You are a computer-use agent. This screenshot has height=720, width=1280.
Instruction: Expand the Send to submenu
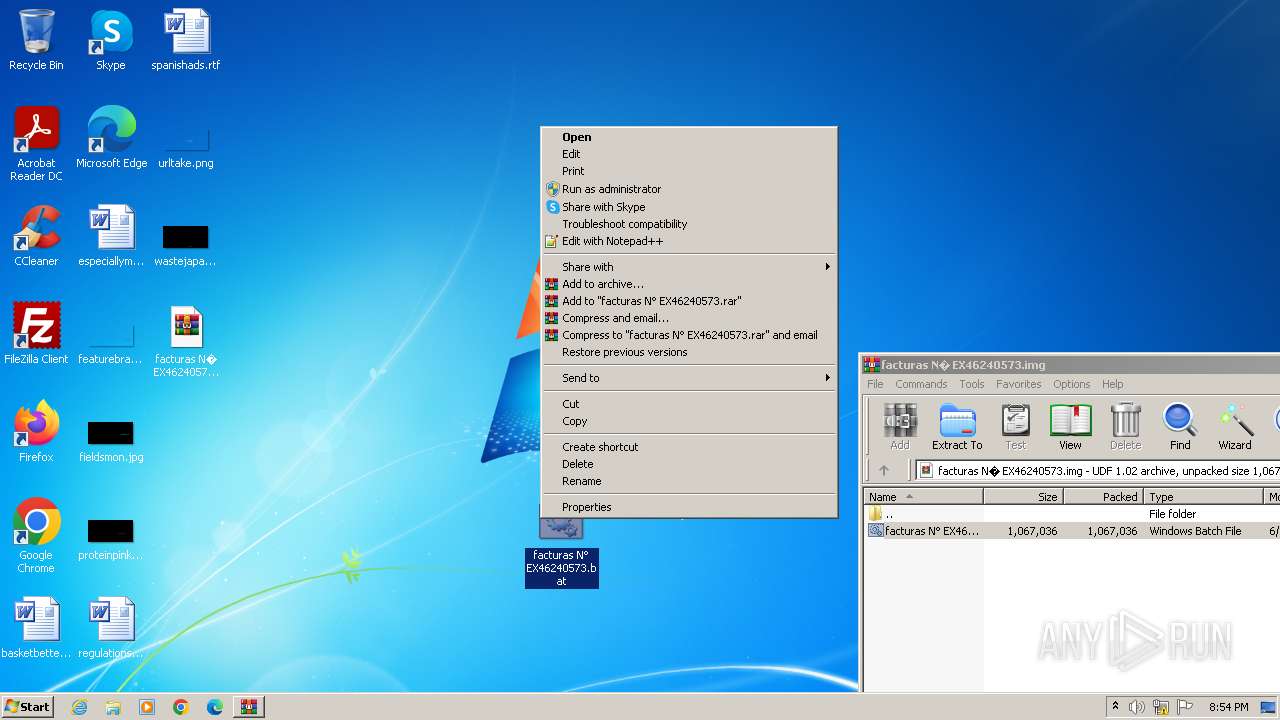pyautogui.click(x=689, y=378)
